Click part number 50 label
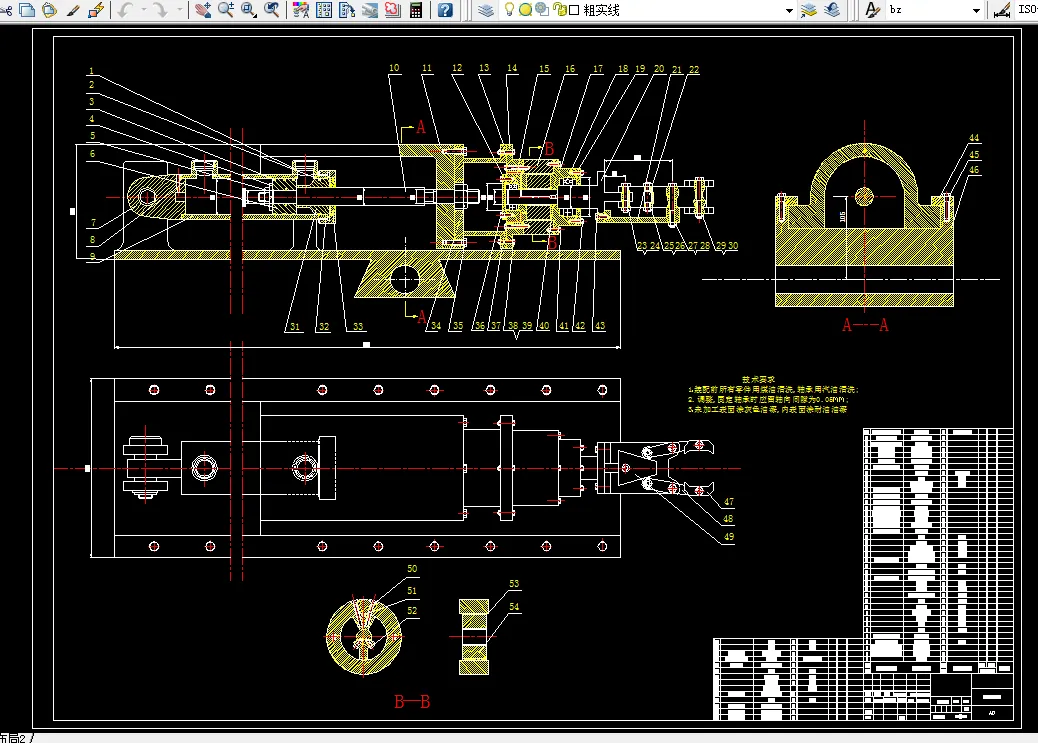The image size is (1038, 743). pyautogui.click(x=412, y=569)
